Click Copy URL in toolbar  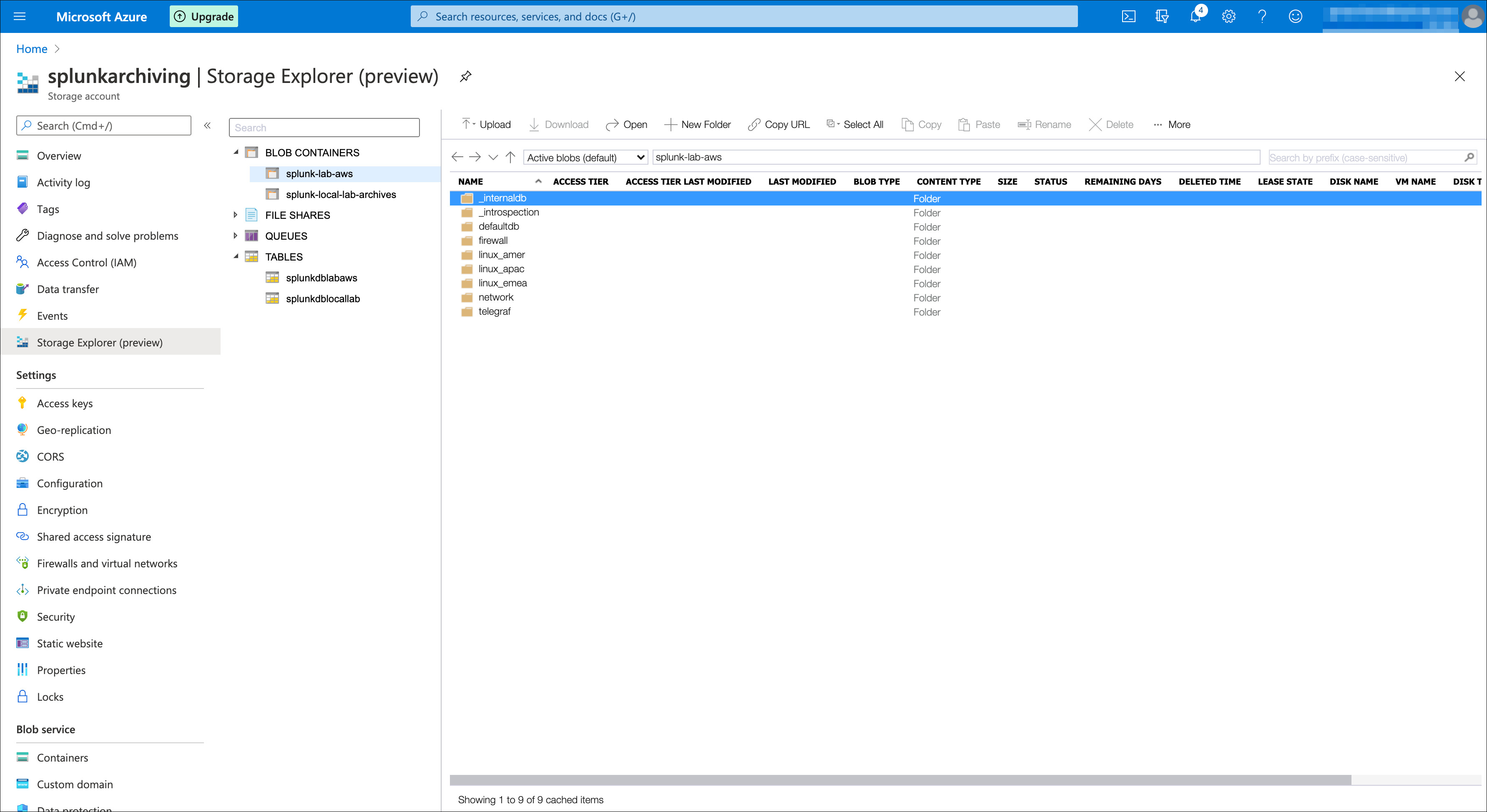779,124
